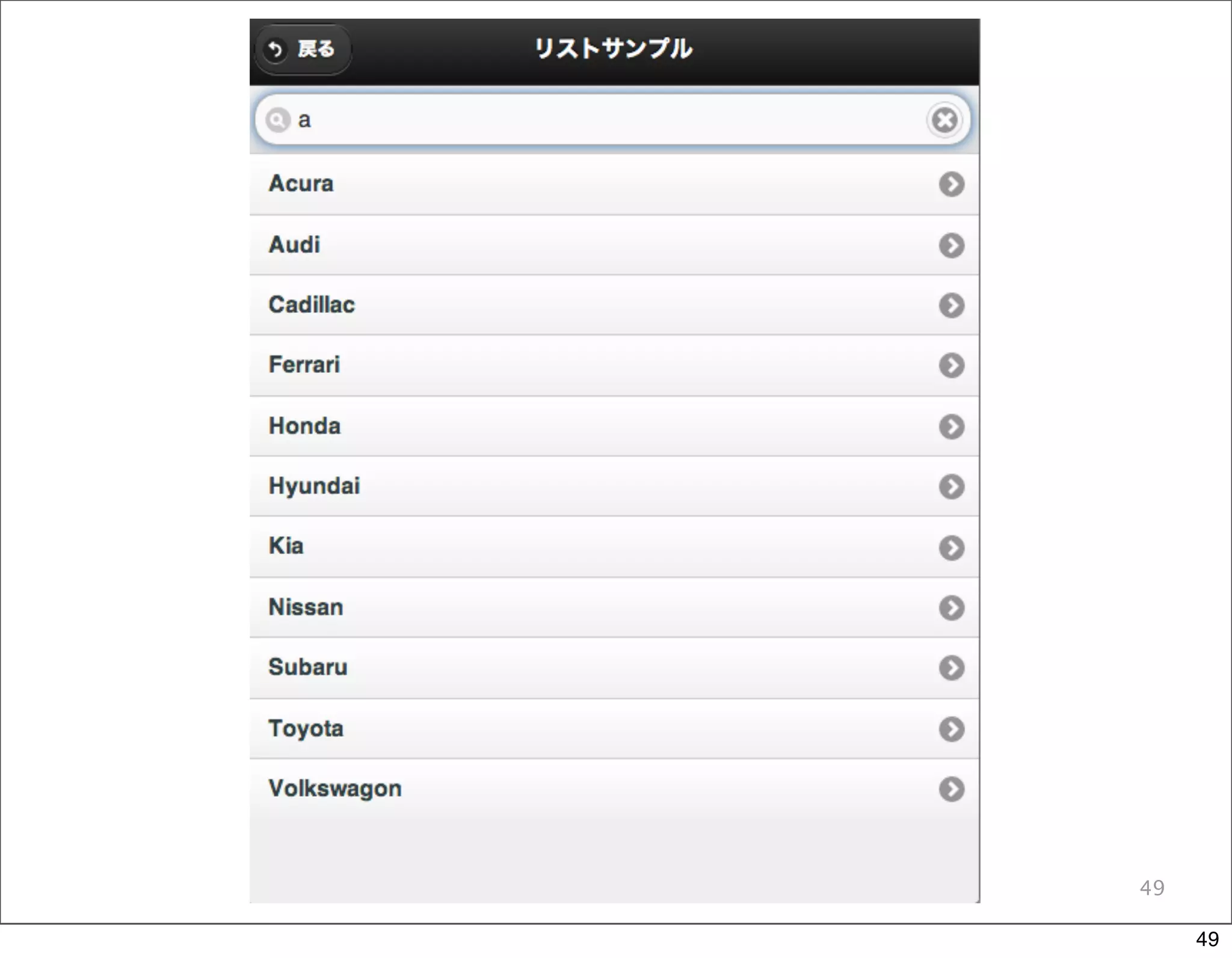Screen dimensions: 1232x958
Task: Clear the search field with the X icon
Action: click(x=944, y=120)
